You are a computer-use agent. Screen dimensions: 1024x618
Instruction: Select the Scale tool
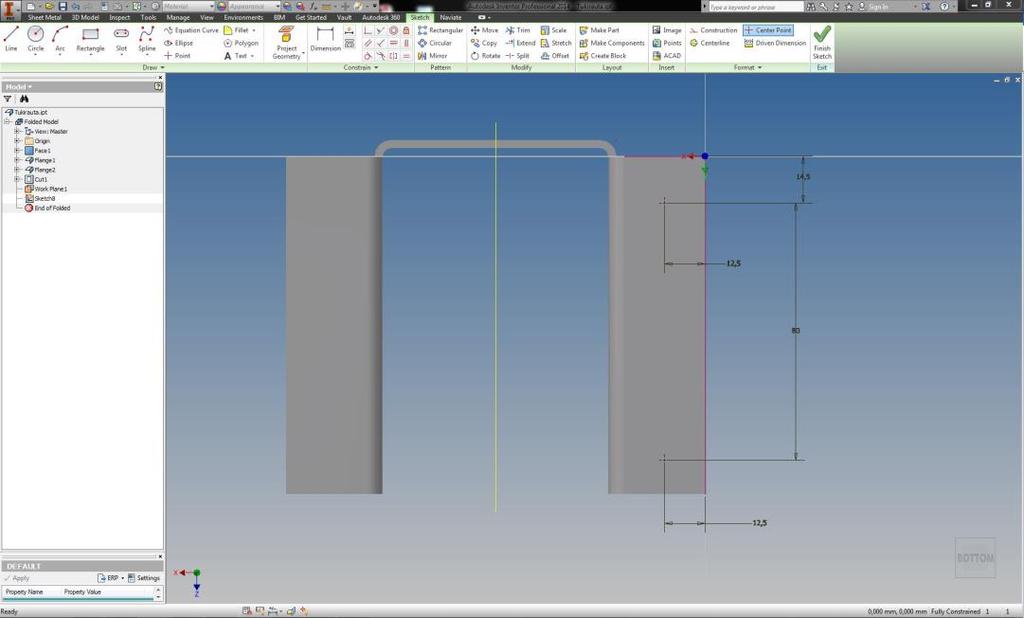pos(553,30)
